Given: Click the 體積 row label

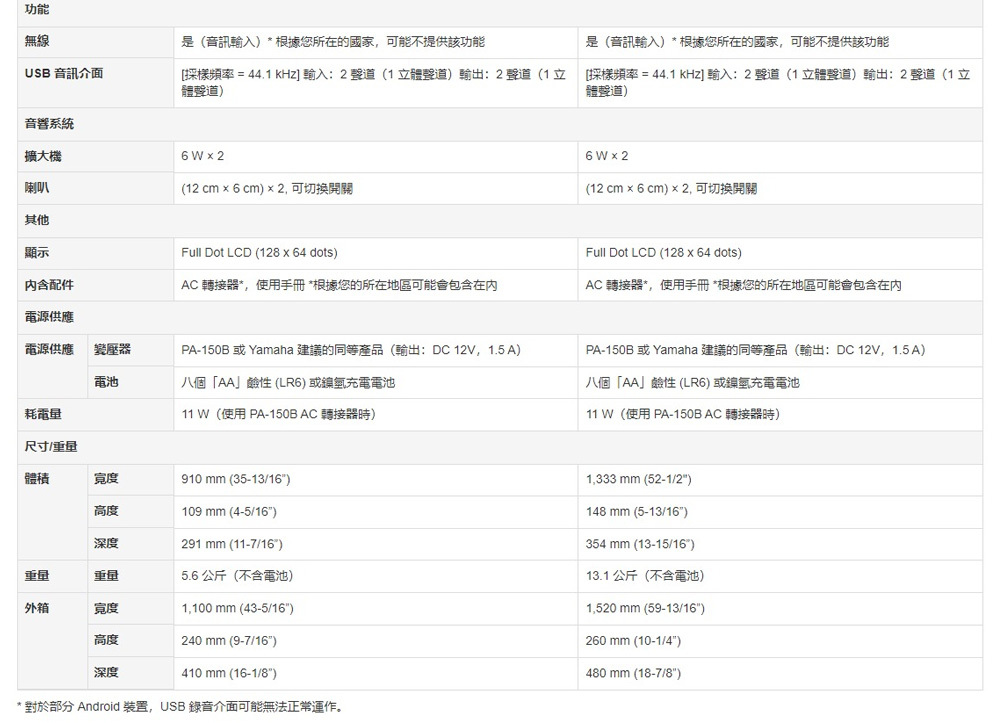Looking at the screenshot, I should pos(37,479).
